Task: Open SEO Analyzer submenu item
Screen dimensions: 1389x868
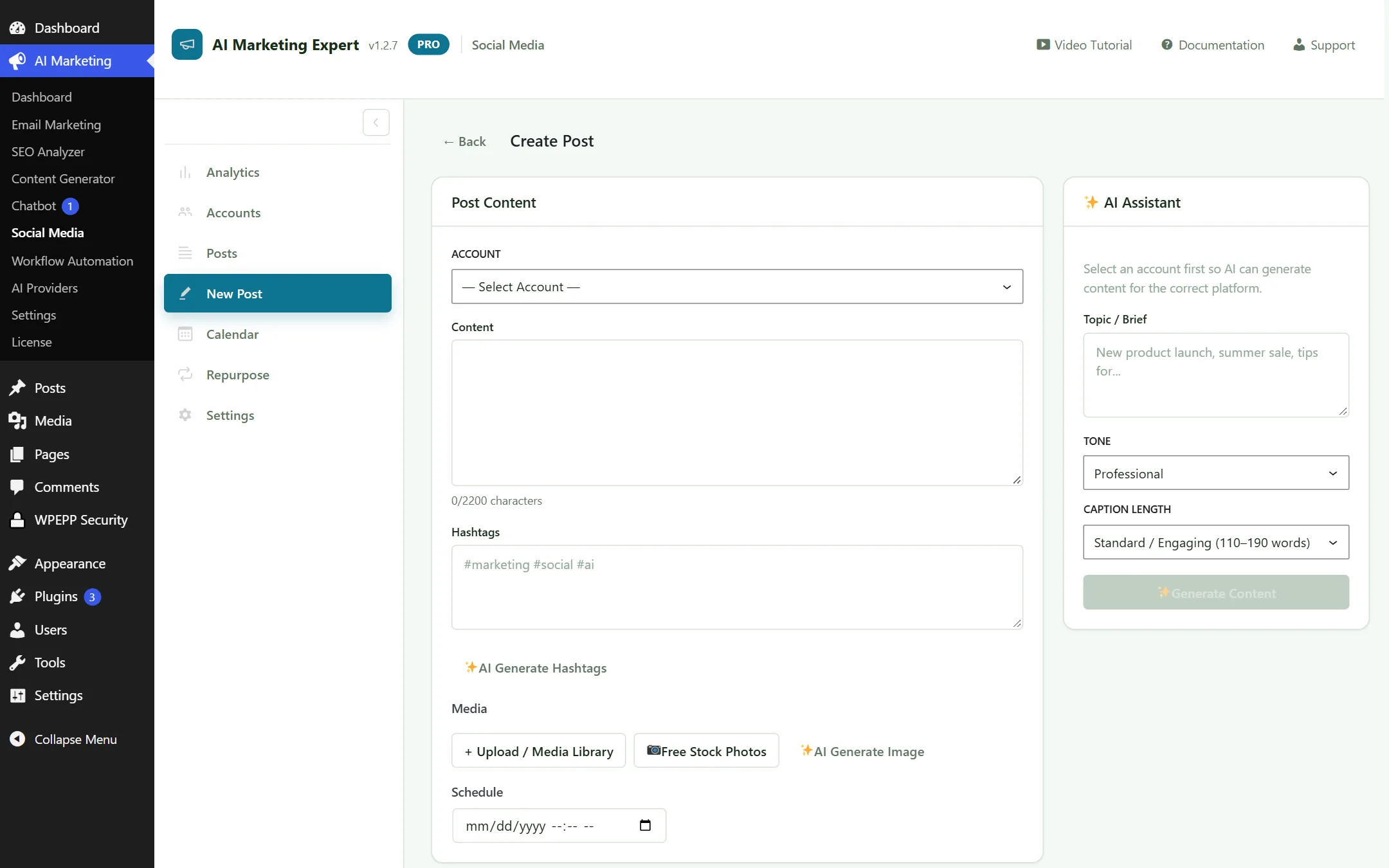Action: pyautogui.click(x=48, y=152)
